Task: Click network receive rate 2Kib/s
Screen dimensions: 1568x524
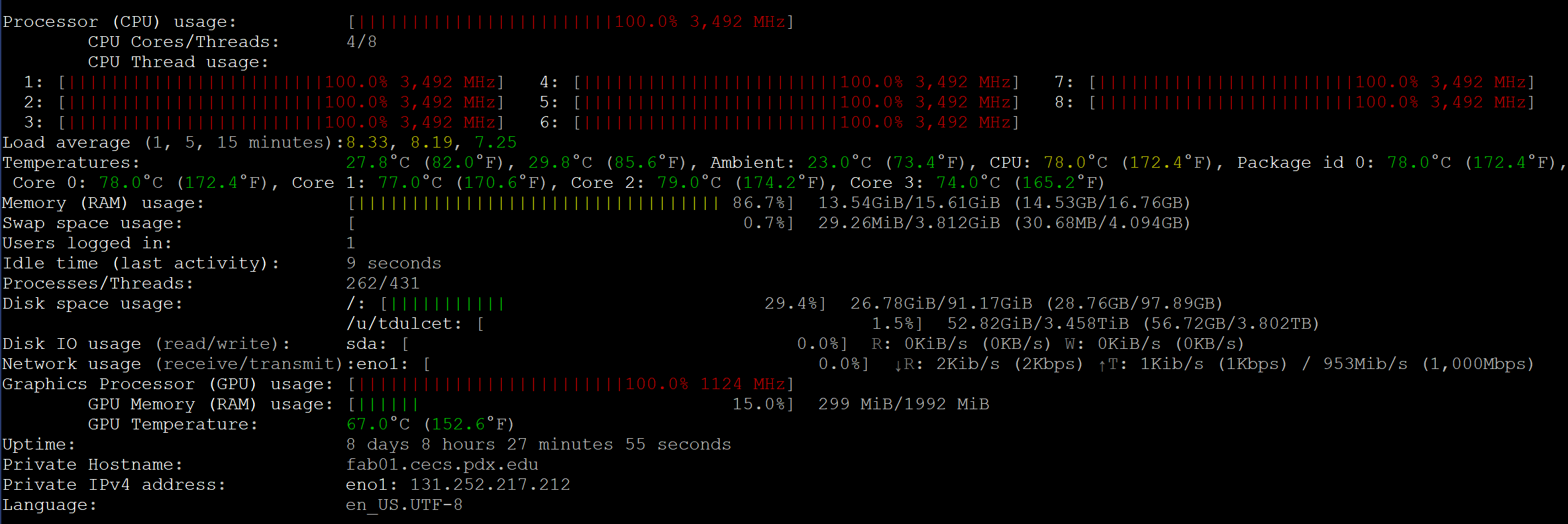Action: 968,364
